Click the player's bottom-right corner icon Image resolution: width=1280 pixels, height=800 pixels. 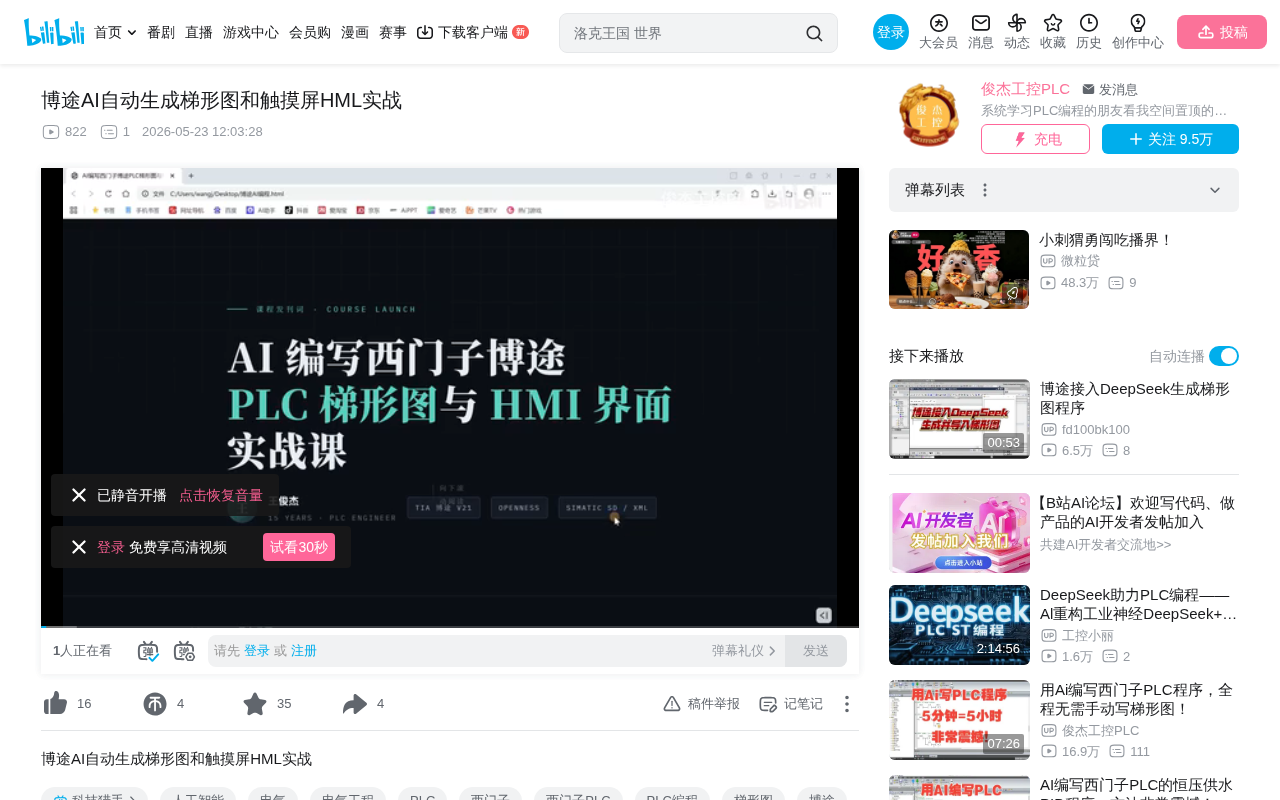coord(824,615)
